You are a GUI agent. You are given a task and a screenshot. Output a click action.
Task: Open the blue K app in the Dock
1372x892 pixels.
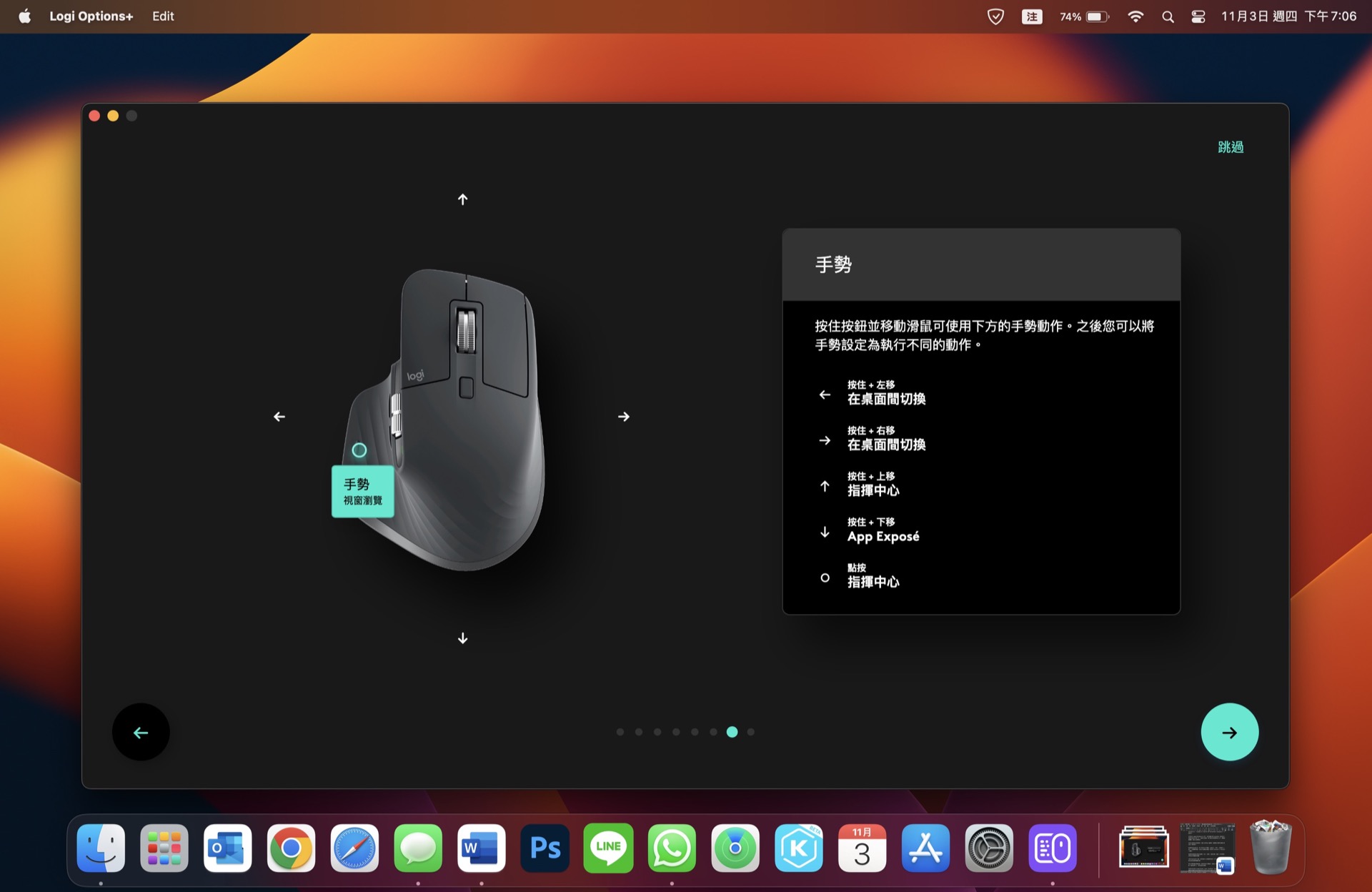click(799, 848)
